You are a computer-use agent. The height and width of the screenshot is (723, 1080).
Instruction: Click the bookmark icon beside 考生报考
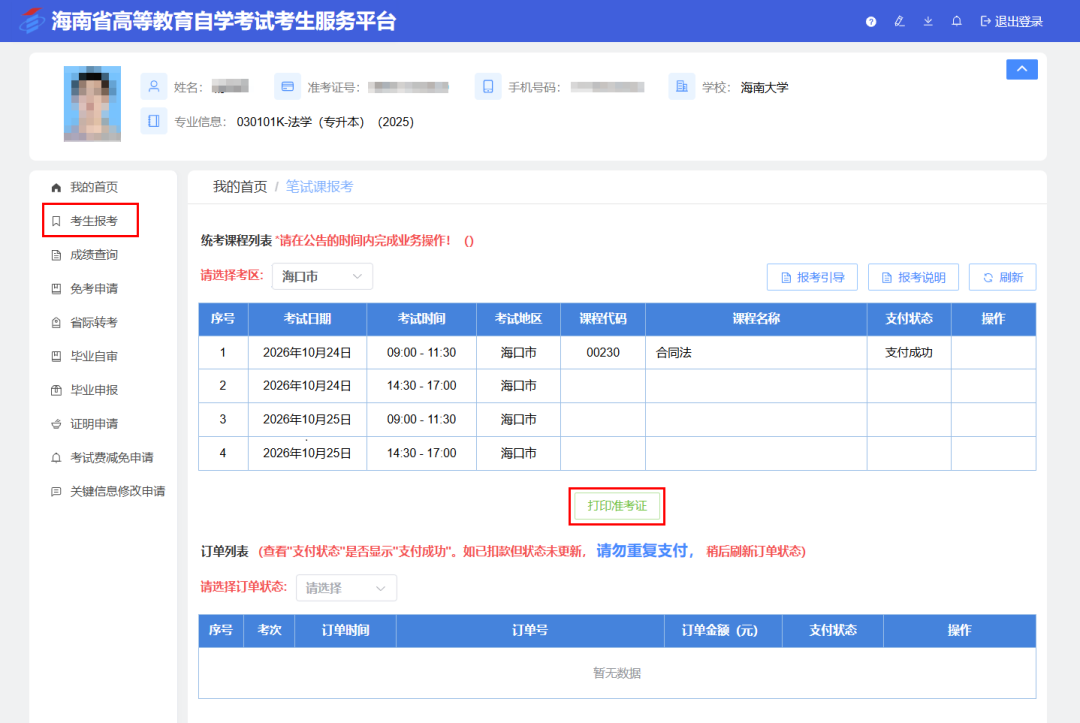[x=56, y=221]
